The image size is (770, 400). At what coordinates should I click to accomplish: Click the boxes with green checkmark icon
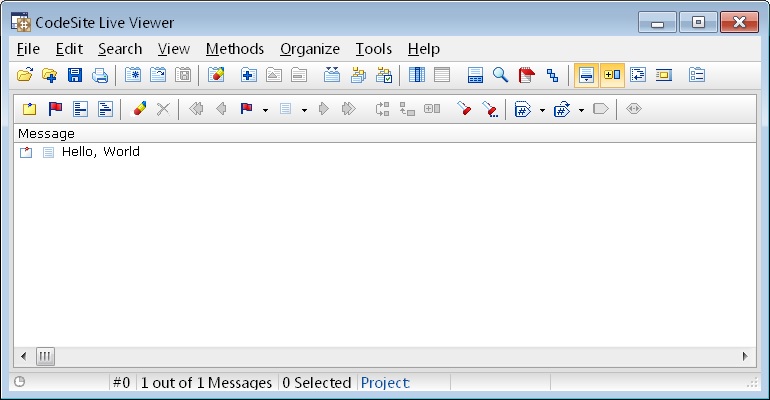384,75
